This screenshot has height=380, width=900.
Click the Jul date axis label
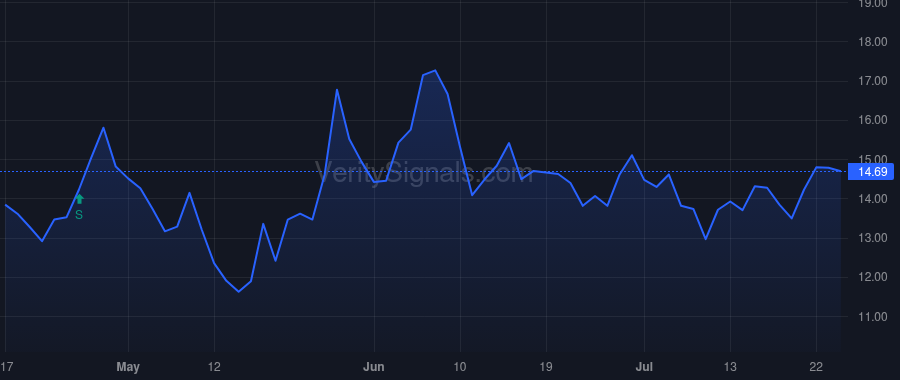coord(644,367)
